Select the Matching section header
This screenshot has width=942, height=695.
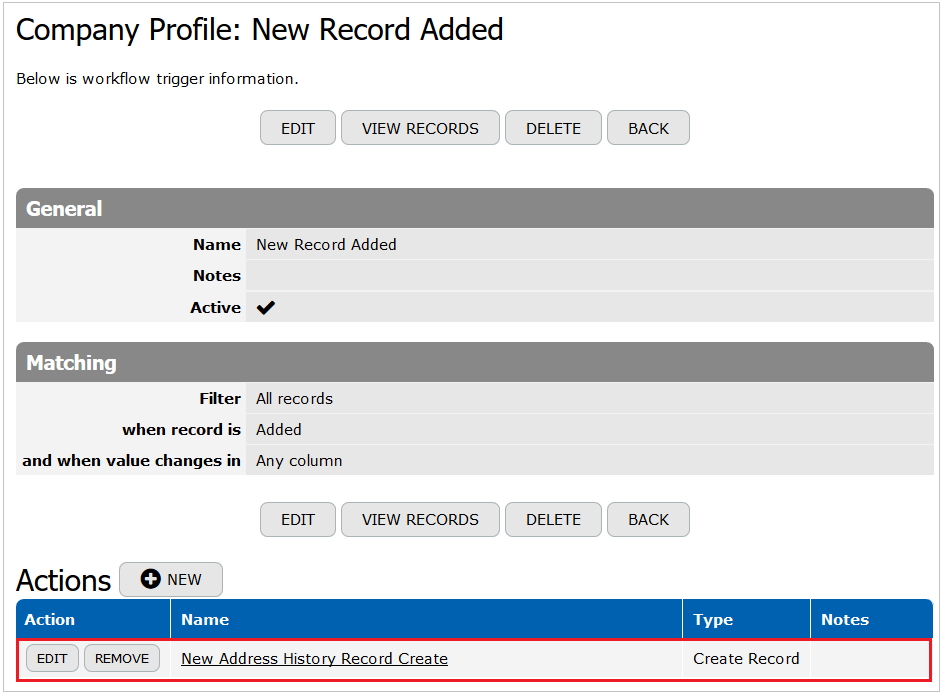tap(71, 363)
